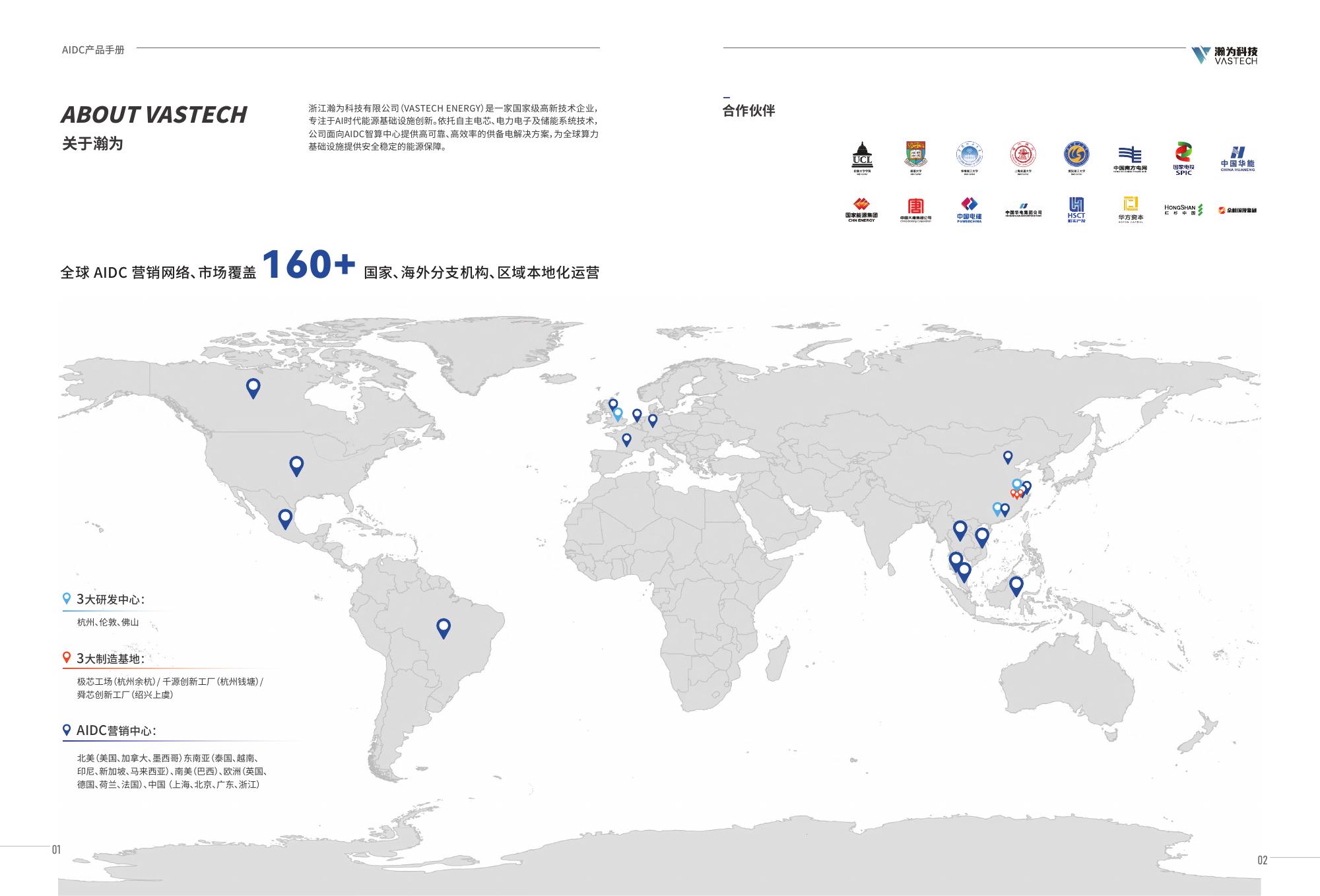Image resolution: width=1320 pixels, height=896 pixels.
Task: Open the HongShan partner logo
Action: click(1183, 210)
